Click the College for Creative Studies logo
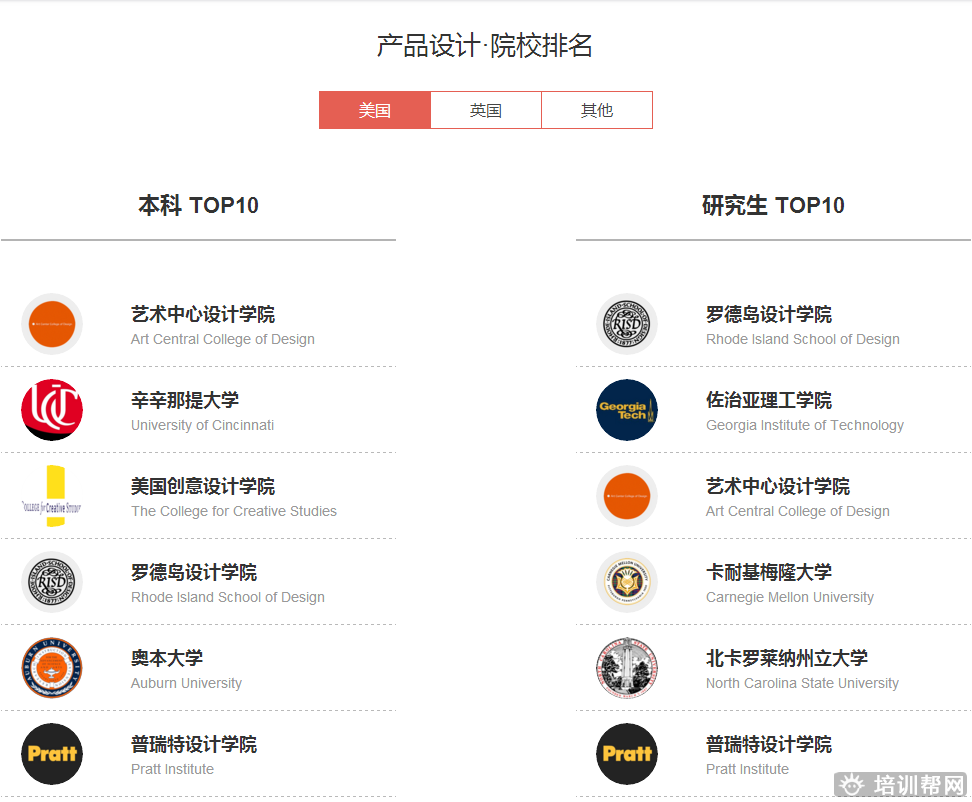Screen dimensions: 972x802 click(x=52, y=497)
